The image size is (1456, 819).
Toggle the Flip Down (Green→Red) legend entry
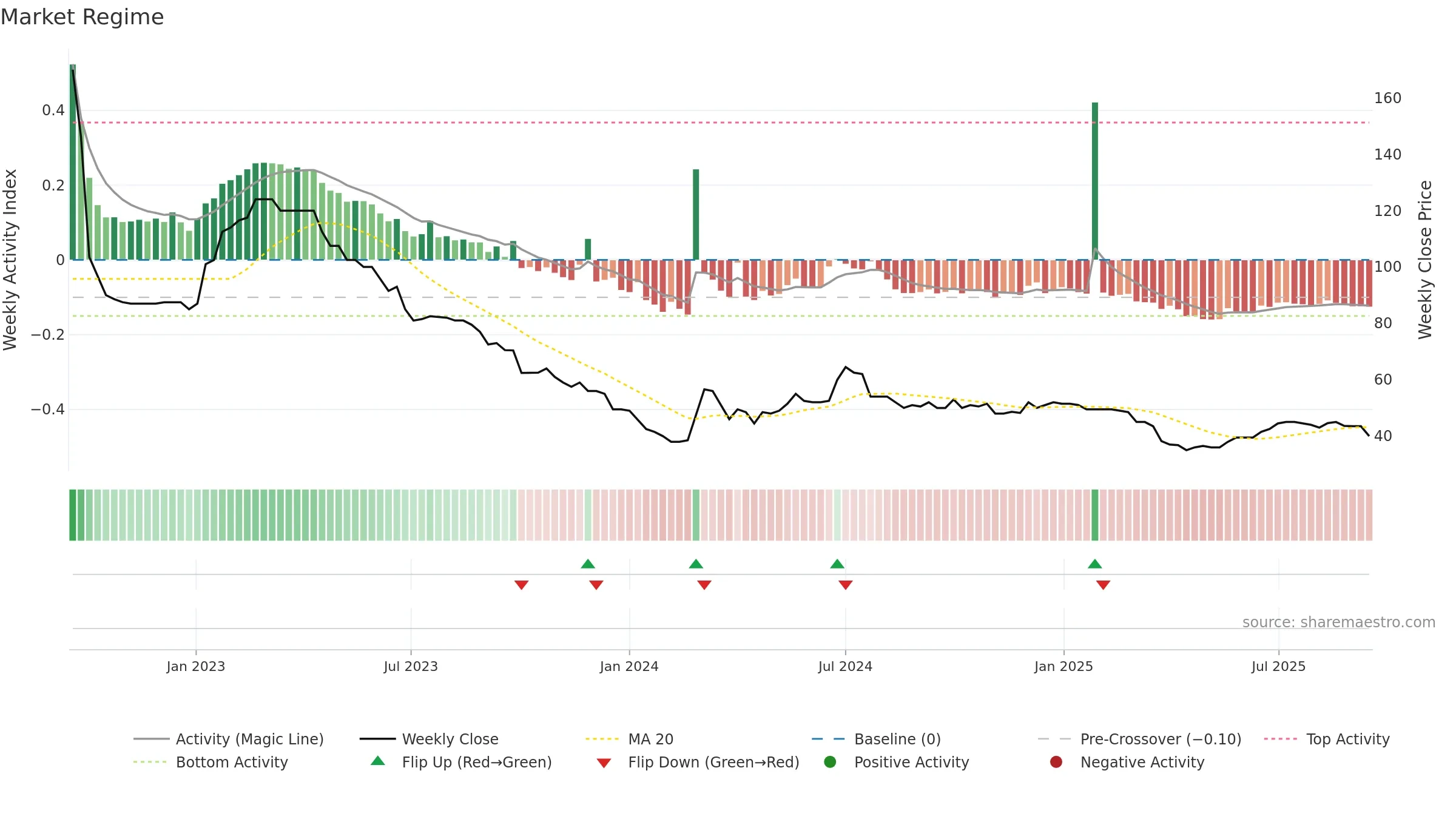698,762
